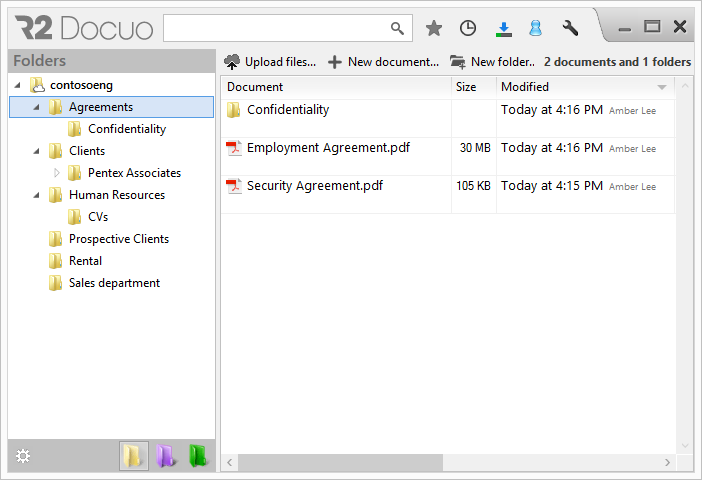Toggle sort arrow on Modified column
The image size is (702, 480).
(662, 87)
